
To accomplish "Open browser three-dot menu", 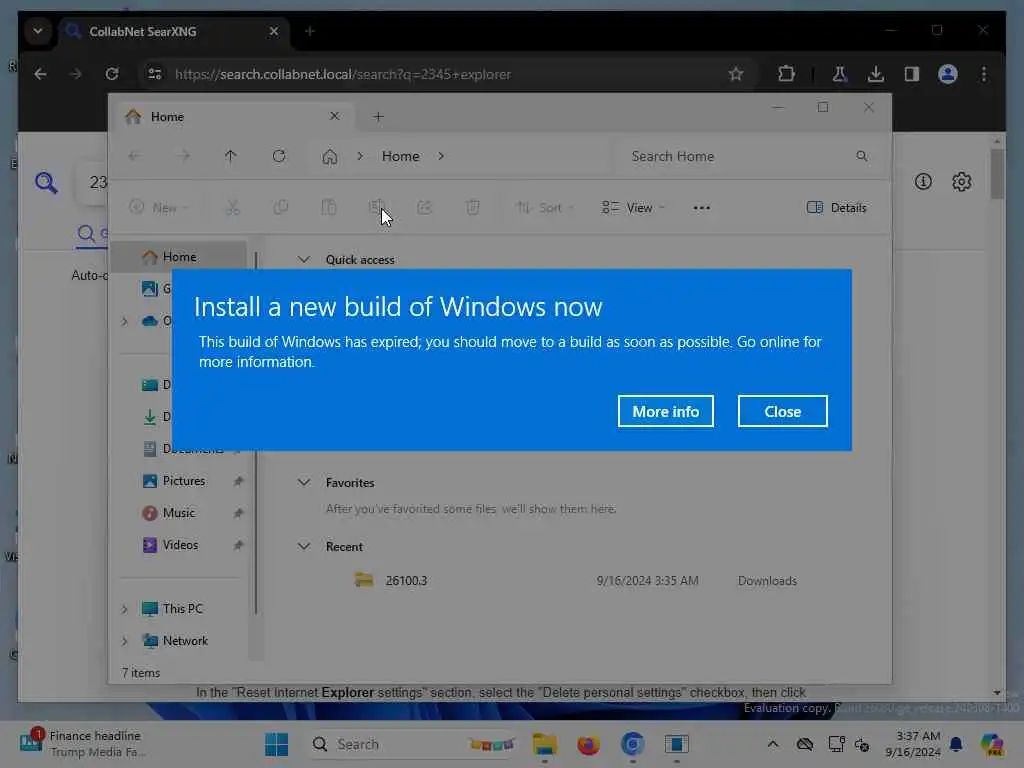I will pyautogui.click(x=984, y=74).
